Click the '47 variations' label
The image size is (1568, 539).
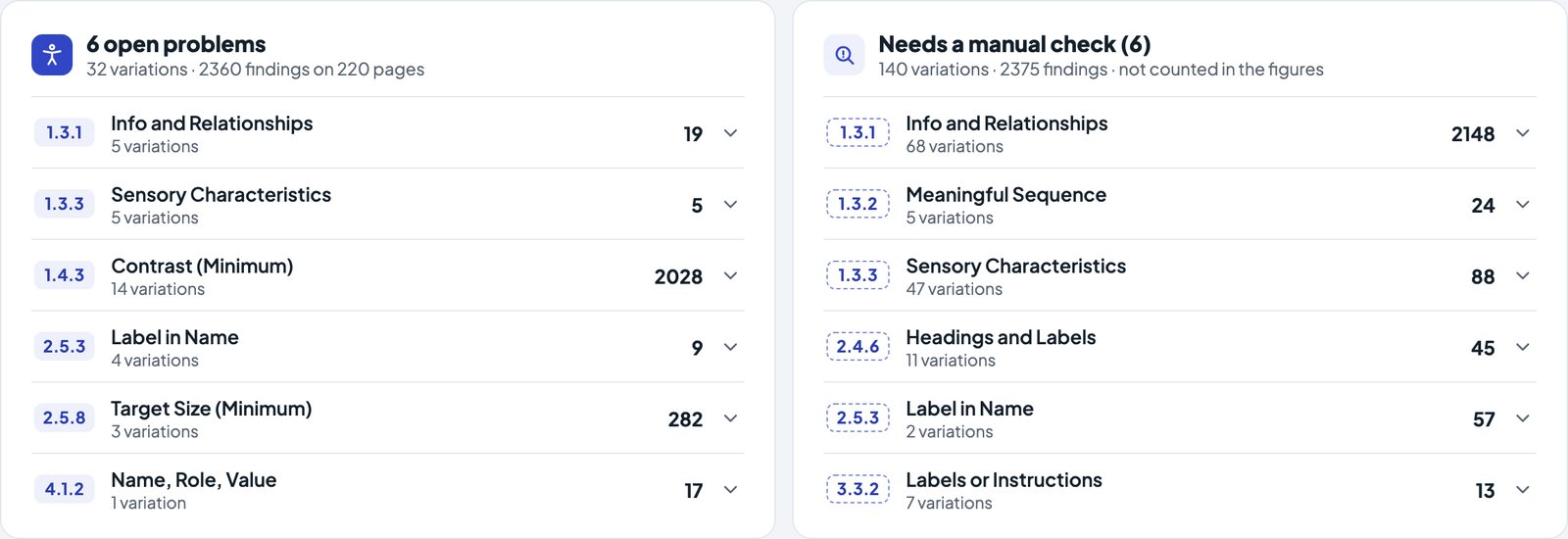tap(954, 289)
